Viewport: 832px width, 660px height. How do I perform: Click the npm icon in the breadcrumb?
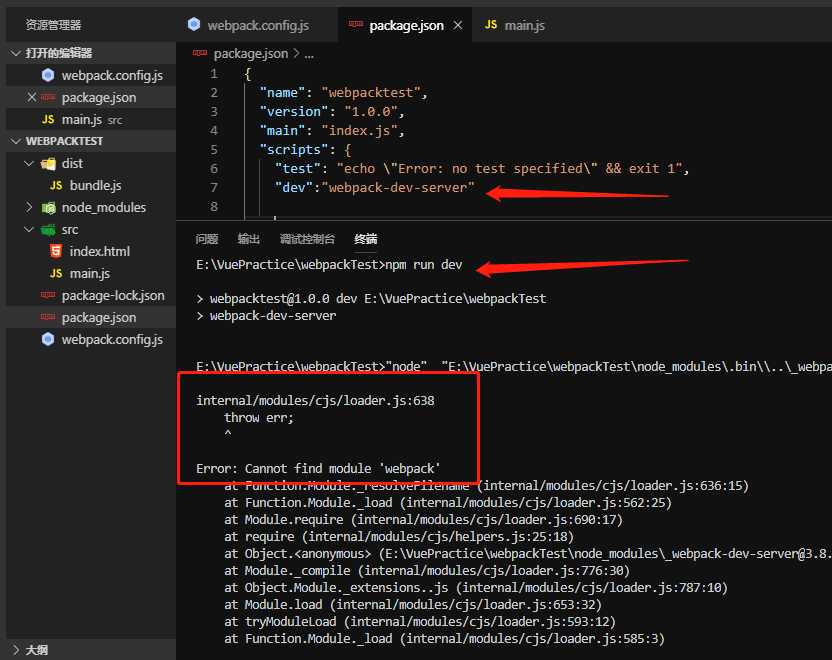(x=200, y=53)
